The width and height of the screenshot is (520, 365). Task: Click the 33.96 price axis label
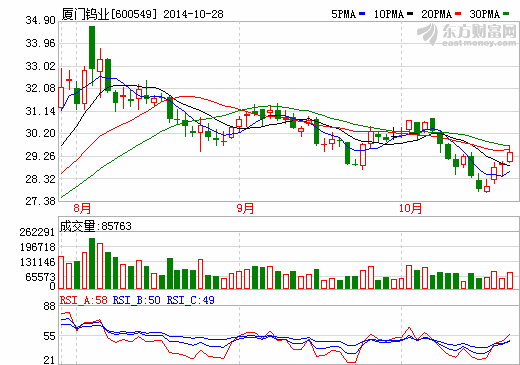40,43
